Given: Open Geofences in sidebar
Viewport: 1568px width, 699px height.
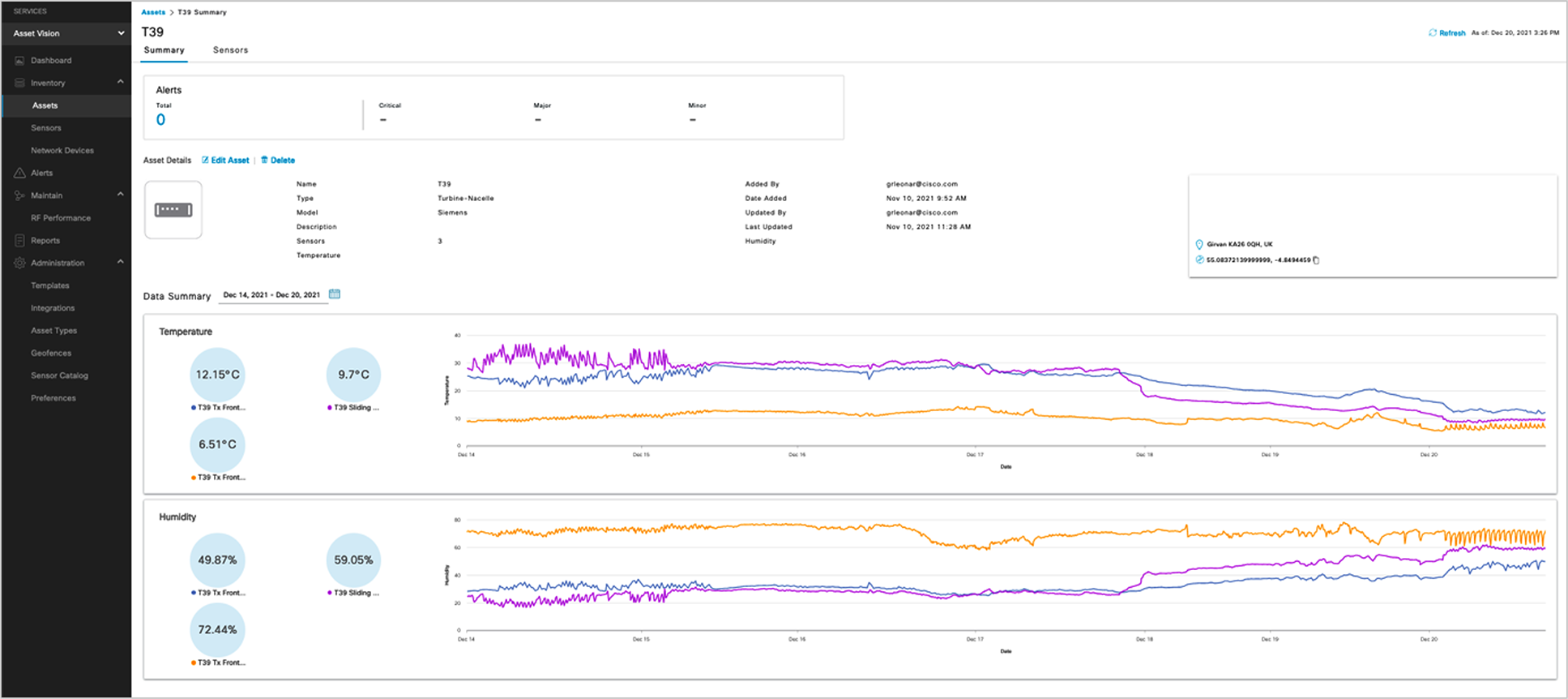Looking at the screenshot, I should tap(51, 354).
